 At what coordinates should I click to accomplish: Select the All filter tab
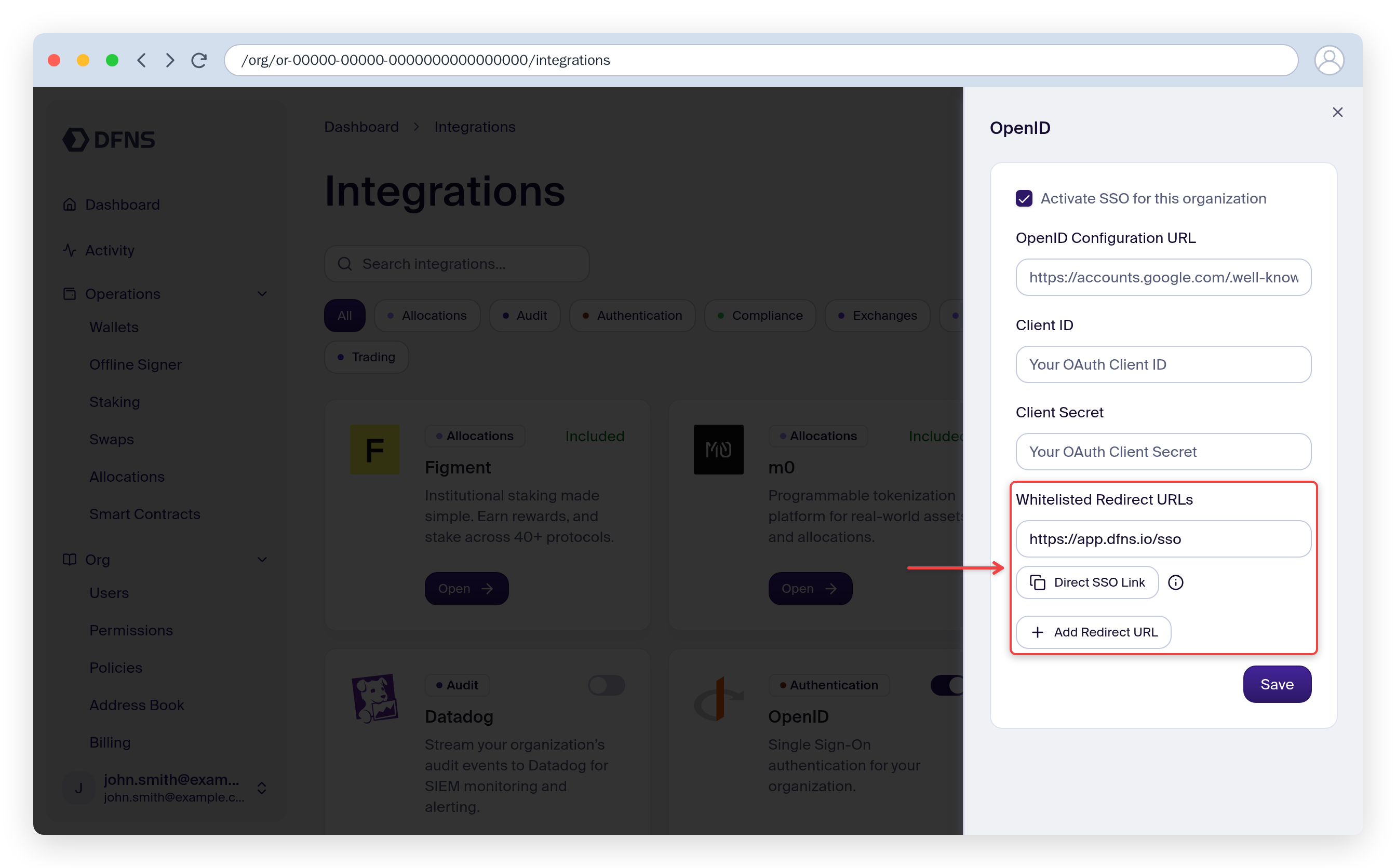pyautogui.click(x=344, y=316)
